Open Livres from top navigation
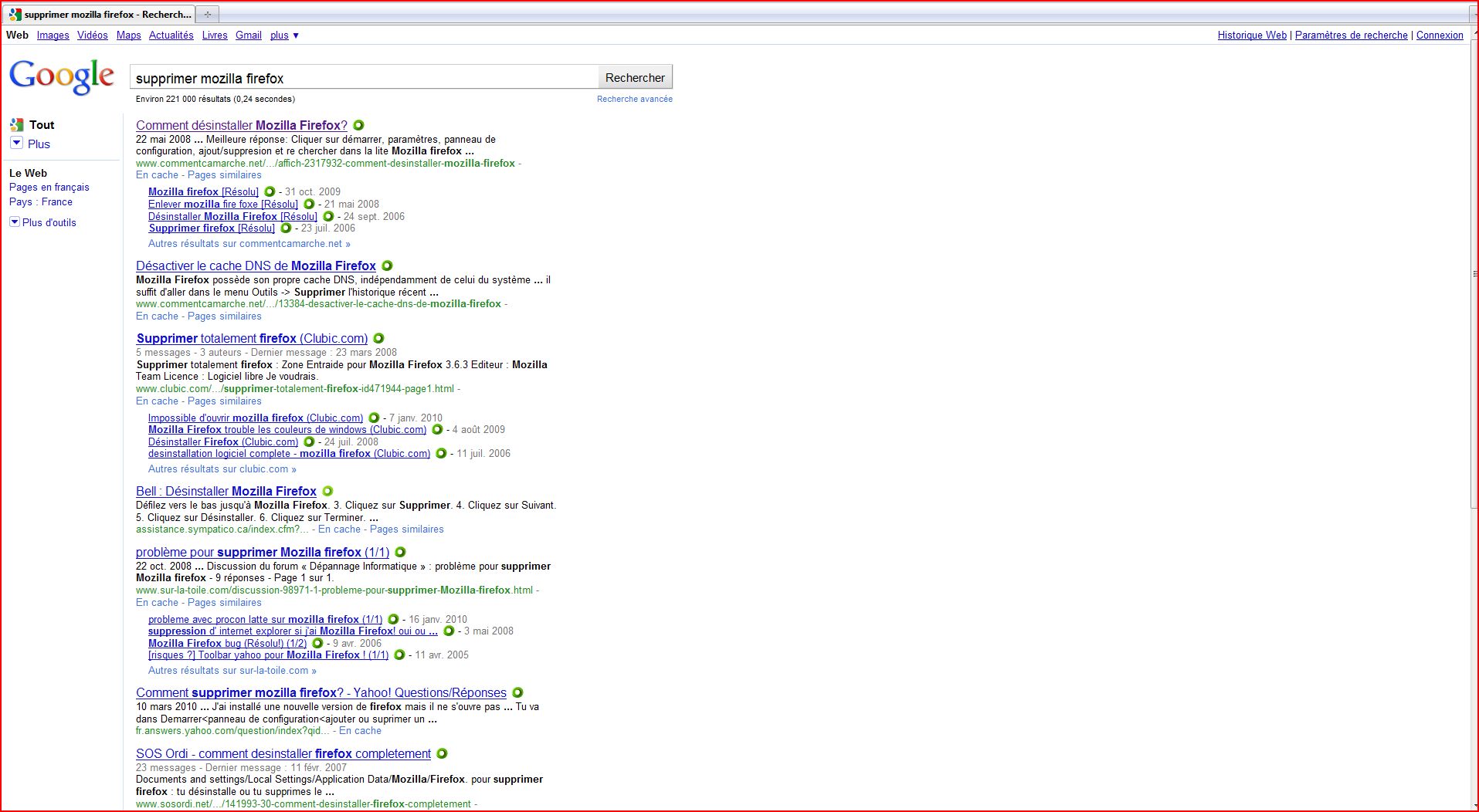 215,36
